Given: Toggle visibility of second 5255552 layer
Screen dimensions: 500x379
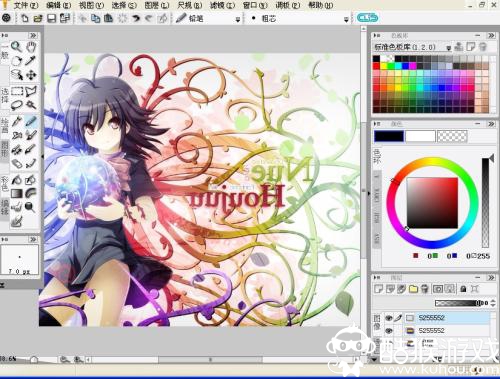Looking at the screenshot, I should tap(389, 331).
